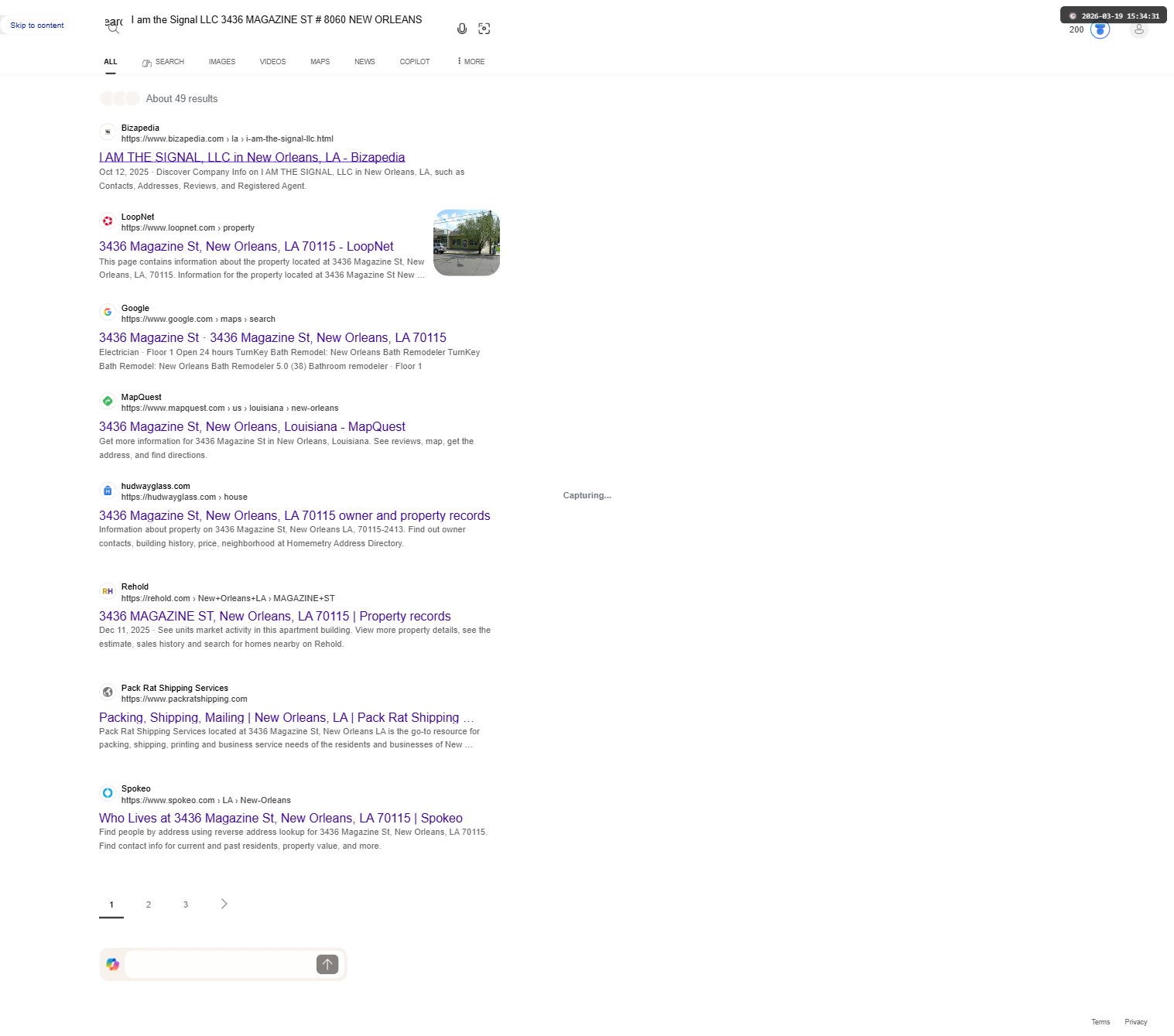
Task: Submit the Copilot chat arrow button
Action: 327,964
